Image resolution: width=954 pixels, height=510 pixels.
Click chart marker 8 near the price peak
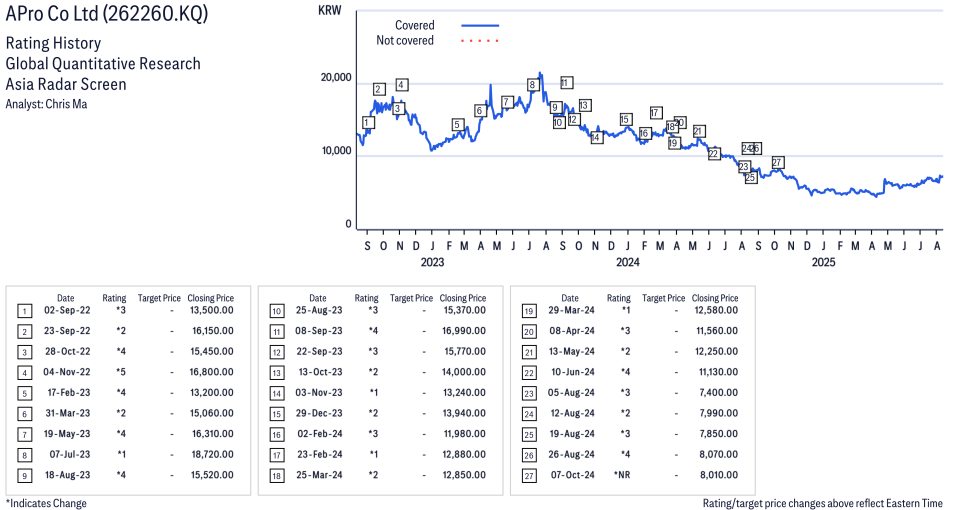[x=533, y=85]
